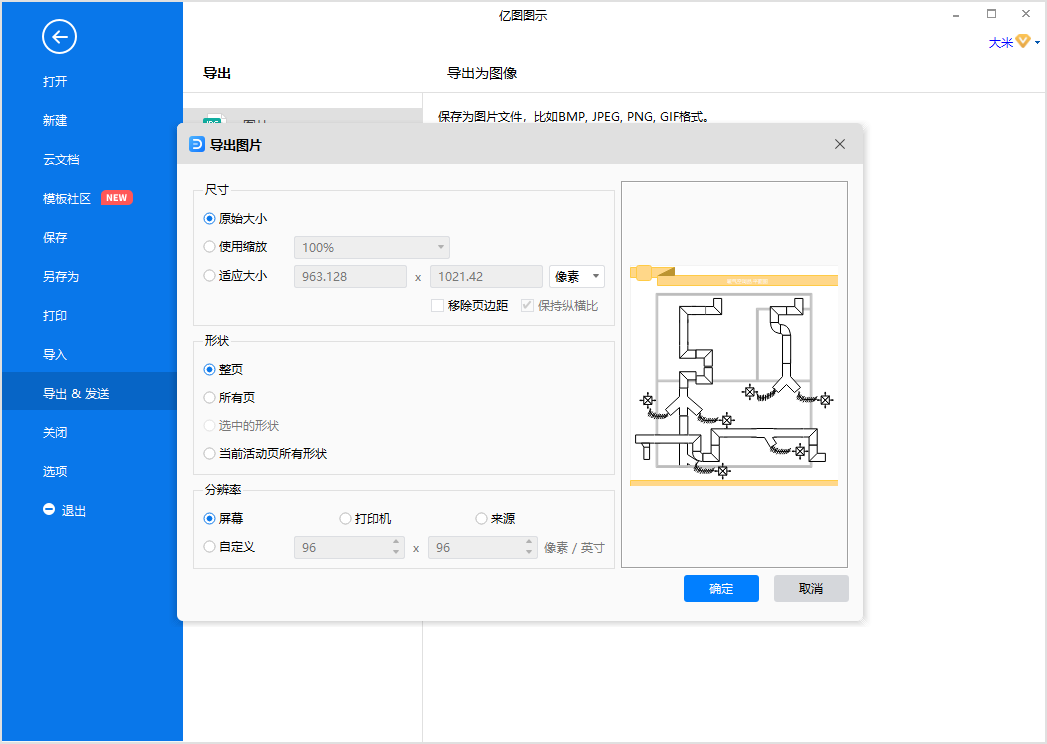Select the 适应大小 radio option

(x=210, y=276)
